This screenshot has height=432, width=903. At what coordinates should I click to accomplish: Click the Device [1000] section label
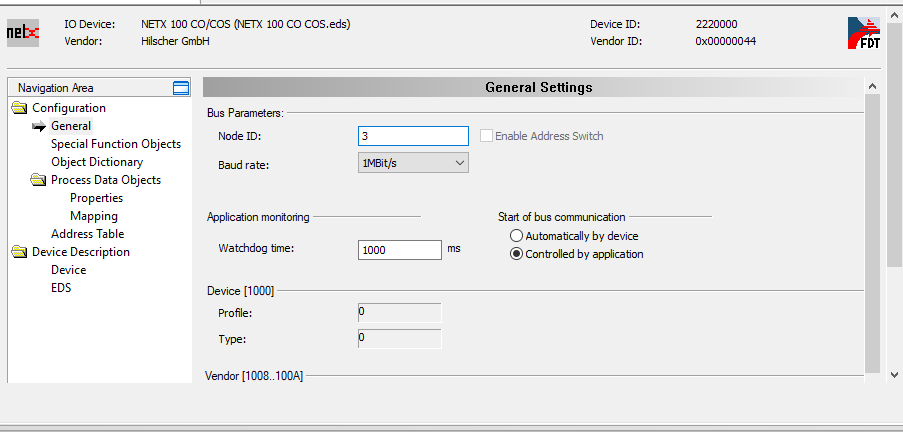click(241, 291)
